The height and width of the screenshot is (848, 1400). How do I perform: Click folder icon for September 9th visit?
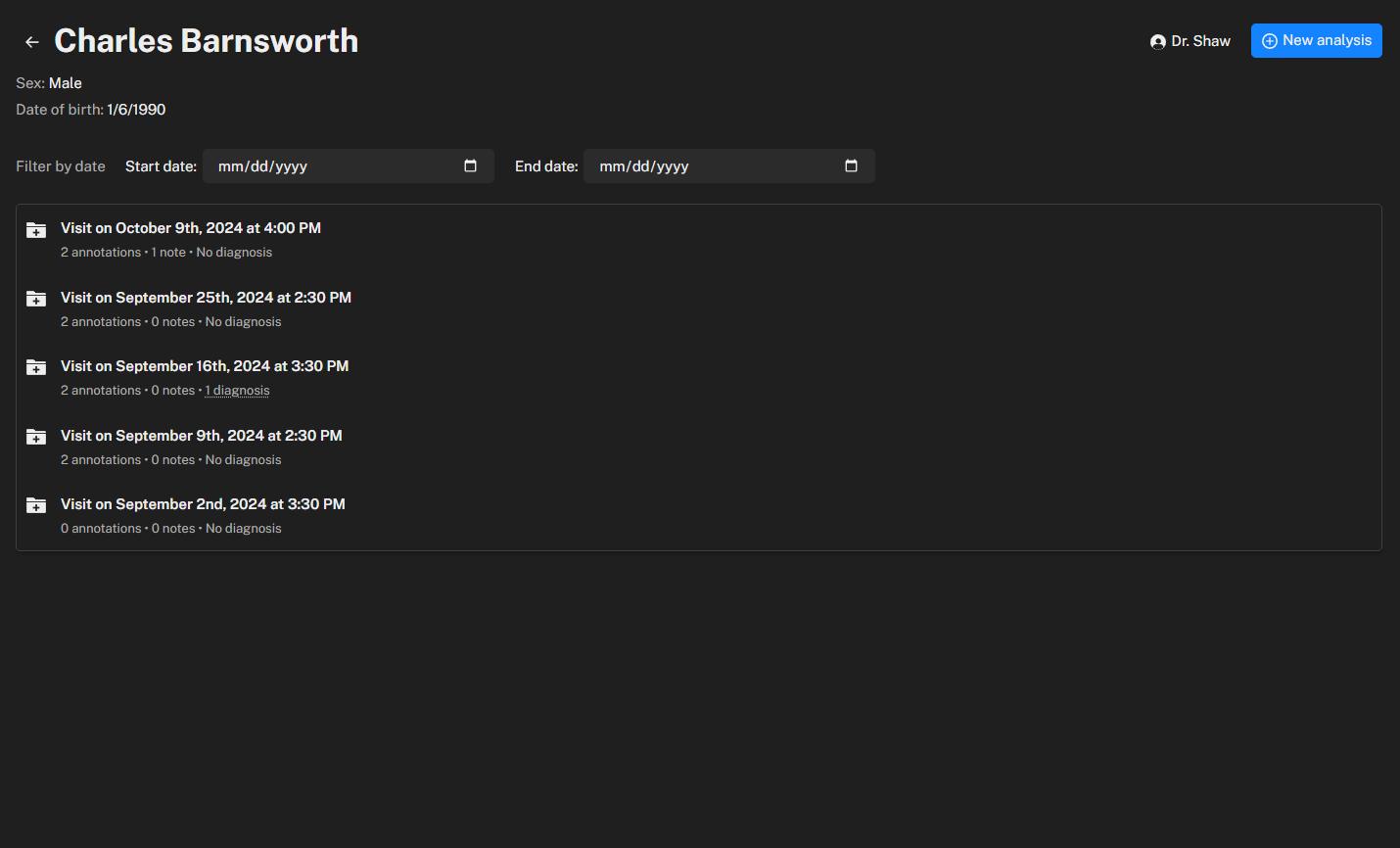36,437
